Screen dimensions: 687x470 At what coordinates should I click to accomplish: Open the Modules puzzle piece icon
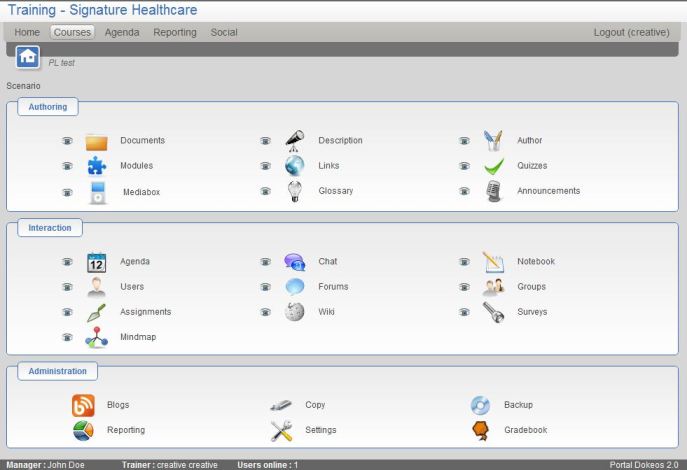[x=96, y=166]
